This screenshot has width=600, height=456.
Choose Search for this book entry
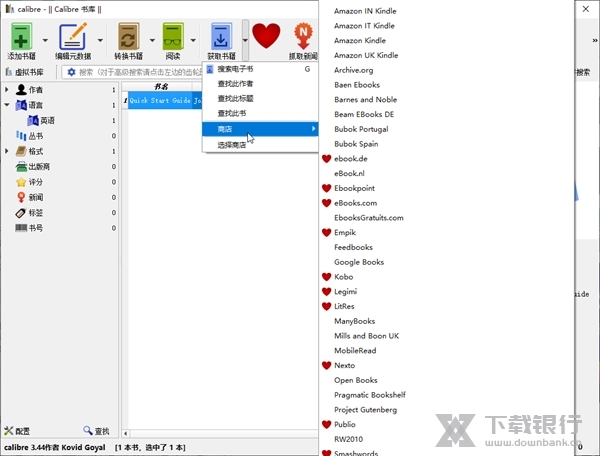point(260,113)
